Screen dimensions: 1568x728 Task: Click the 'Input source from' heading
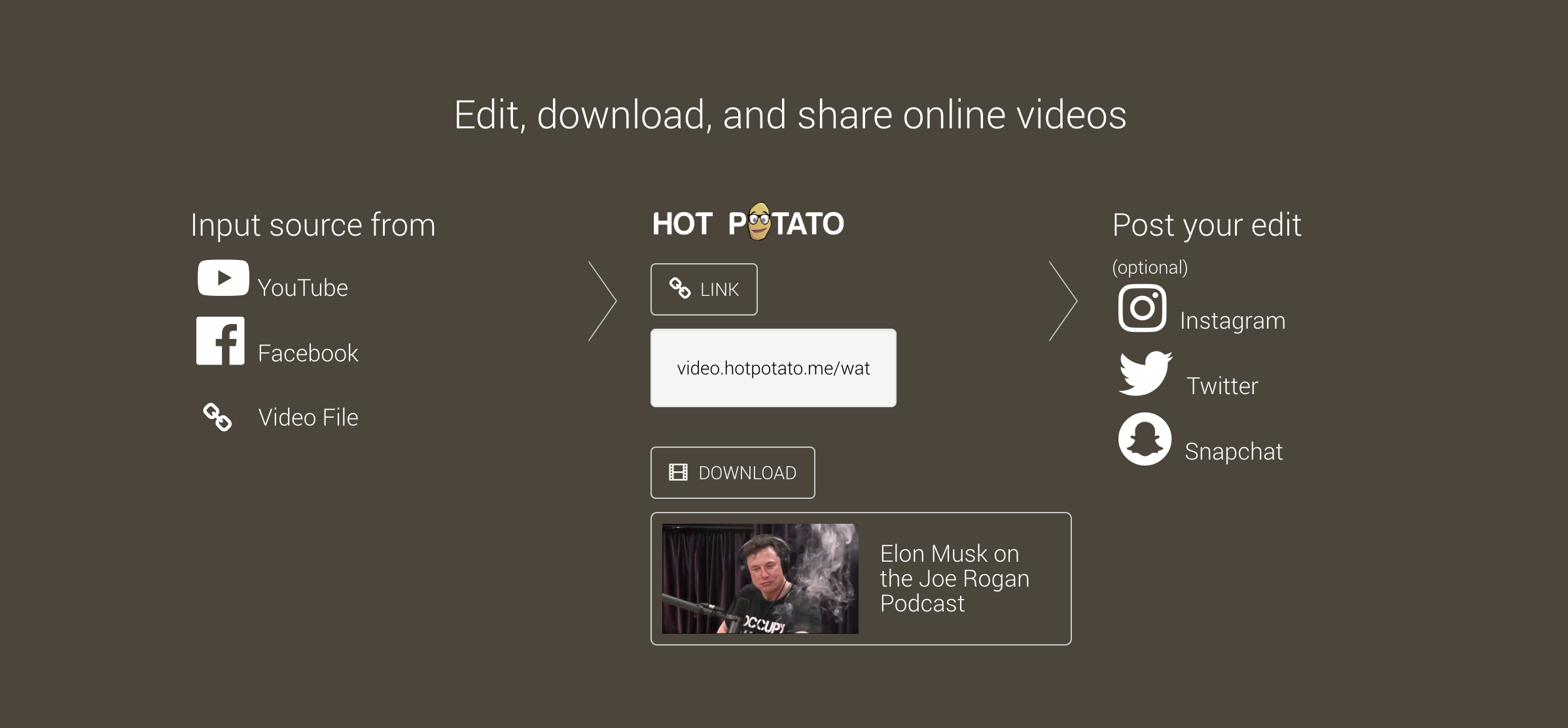[x=313, y=225]
